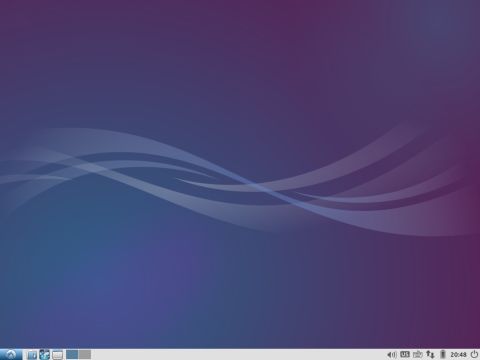Click the 20:48 clock to show calendar
480x360 pixels.
tap(458, 355)
